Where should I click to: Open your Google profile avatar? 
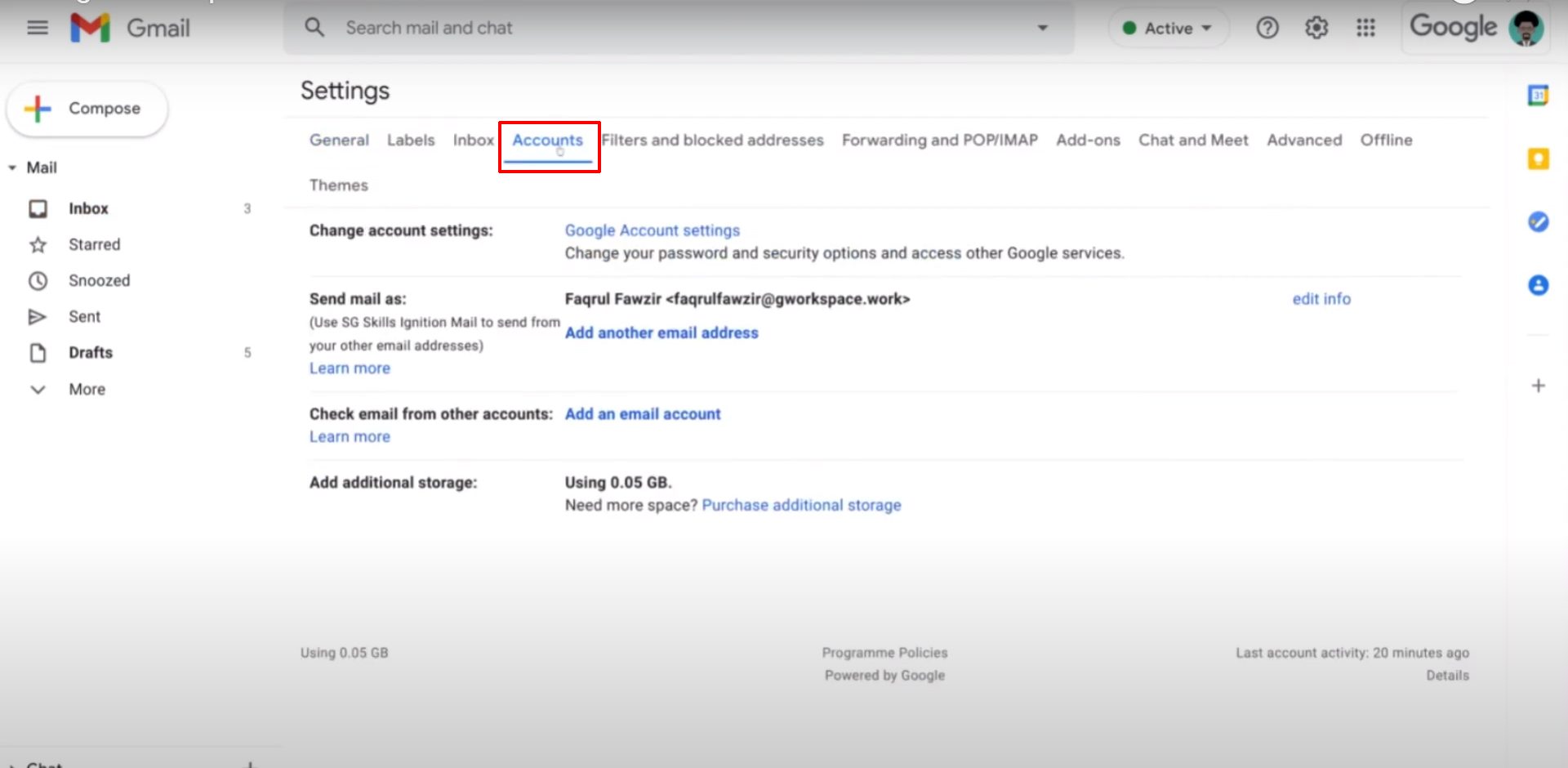[x=1526, y=27]
